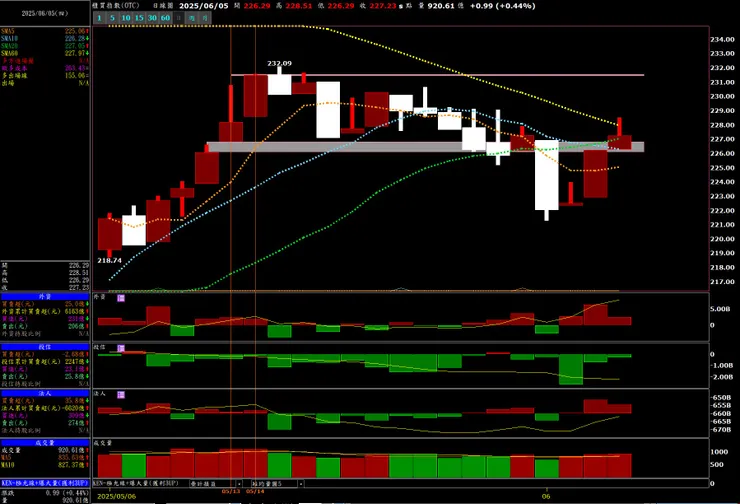The image size is (740, 504).
Task: Click the SMA5 legend entry
Action: coord(45,31)
